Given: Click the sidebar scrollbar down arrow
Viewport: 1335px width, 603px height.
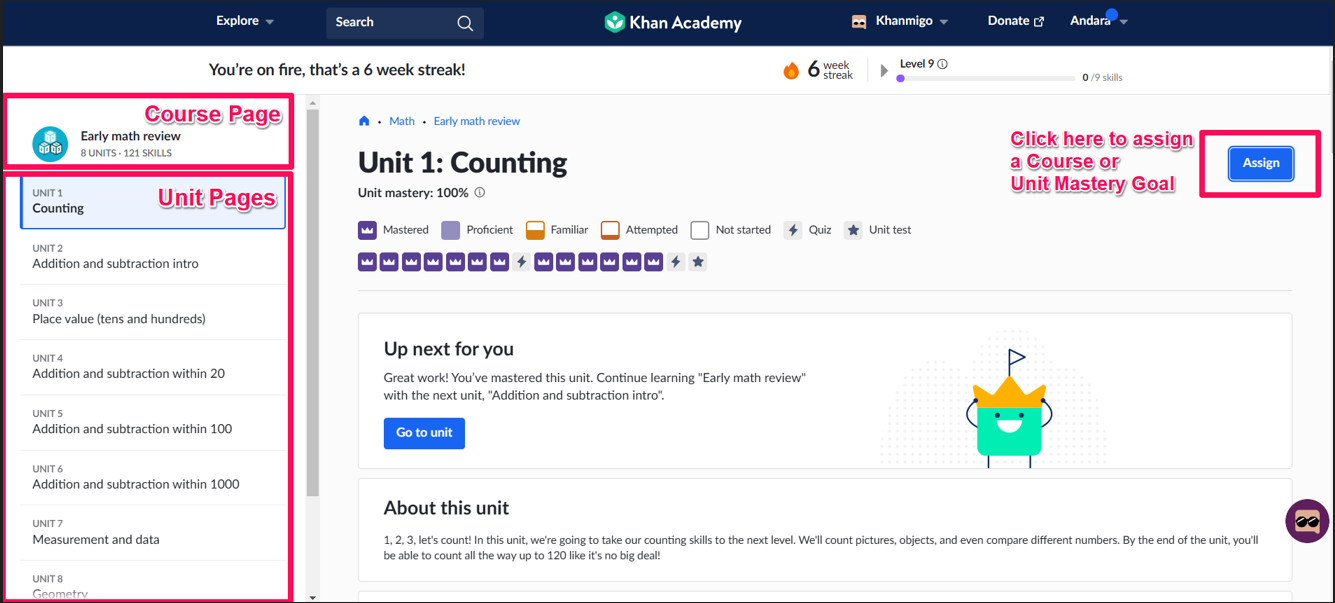Looking at the screenshot, I should (313, 597).
